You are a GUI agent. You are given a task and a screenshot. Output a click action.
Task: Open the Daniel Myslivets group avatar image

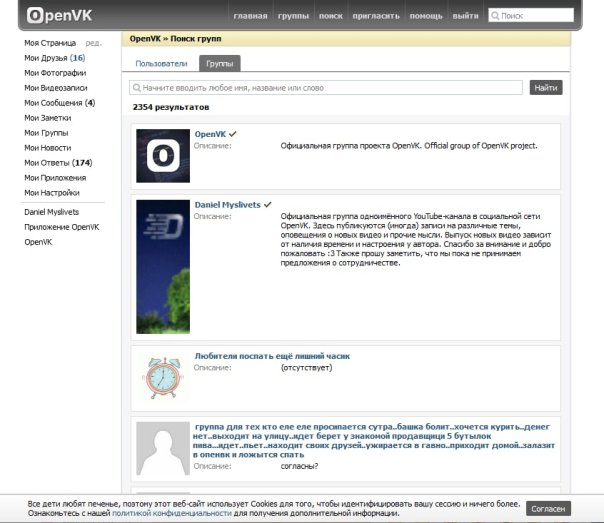pos(163,267)
